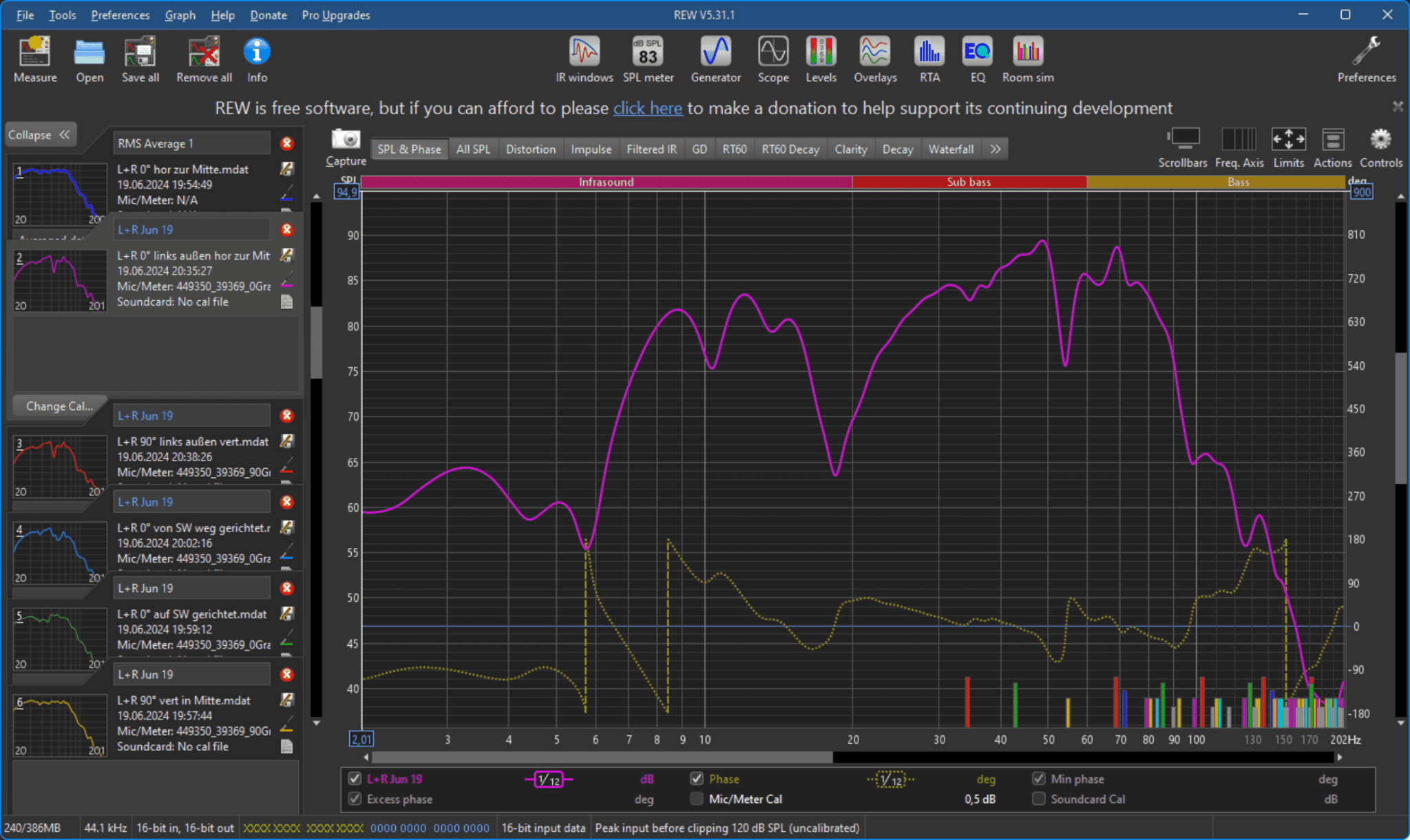
Task: Open the Donate menu
Action: click(268, 15)
